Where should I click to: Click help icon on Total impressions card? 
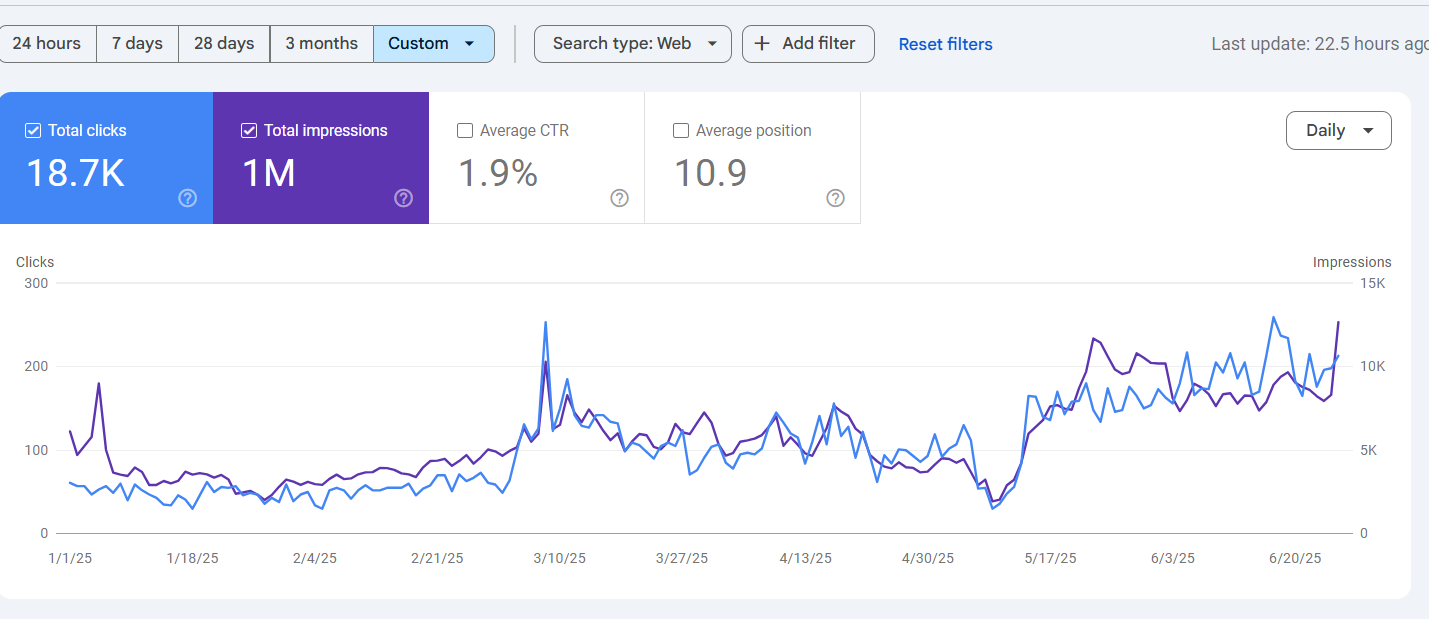(403, 198)
